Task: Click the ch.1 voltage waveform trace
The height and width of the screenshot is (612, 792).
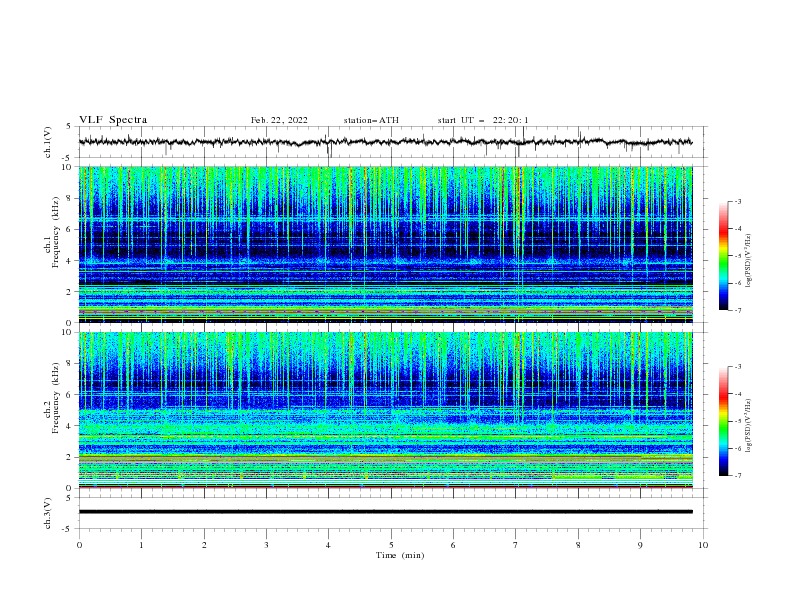Action: (385, 142)
